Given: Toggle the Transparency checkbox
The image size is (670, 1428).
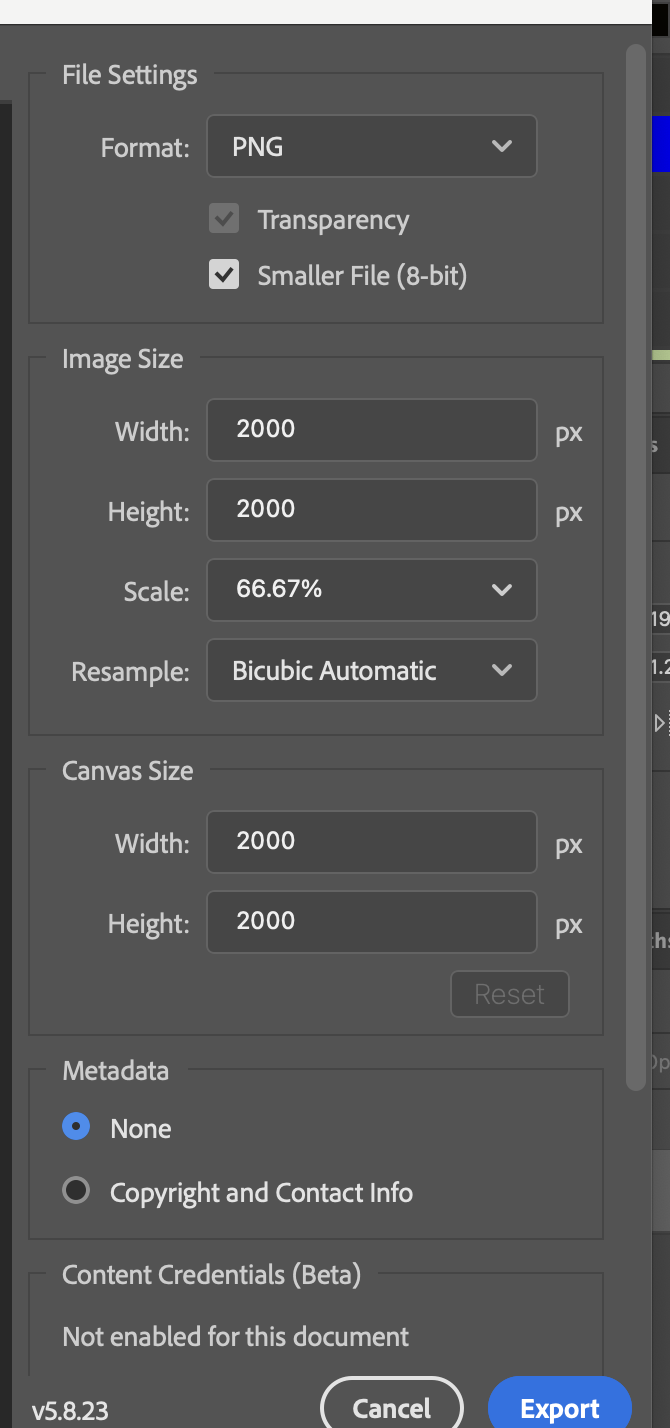Looking at the screenshot, I should pos(222,219).
